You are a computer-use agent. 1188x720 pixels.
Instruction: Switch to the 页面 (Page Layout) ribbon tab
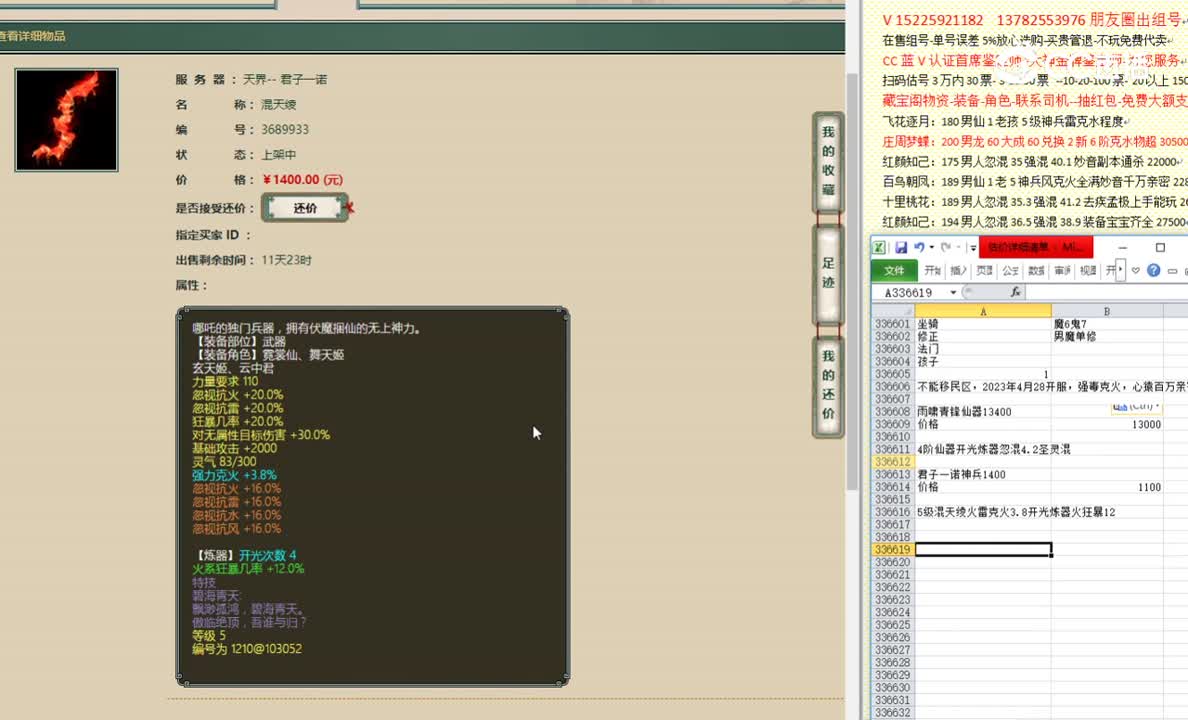[x=984, y=271]
